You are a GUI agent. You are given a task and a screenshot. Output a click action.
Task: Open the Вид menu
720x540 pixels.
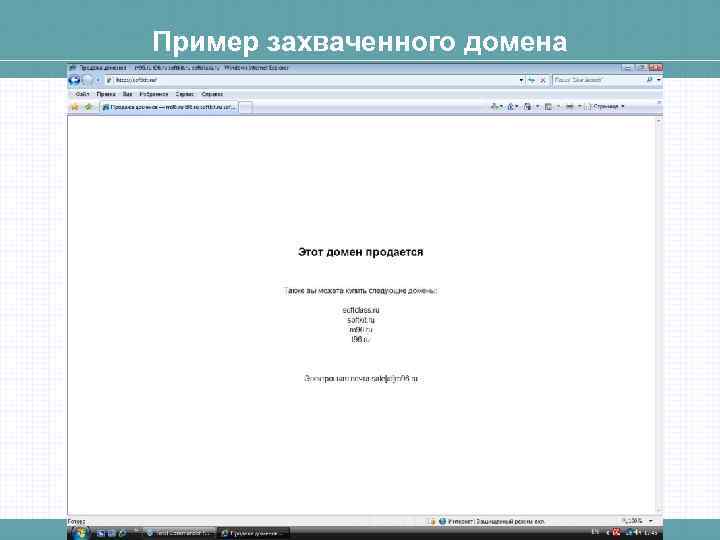tap(127, 94)
